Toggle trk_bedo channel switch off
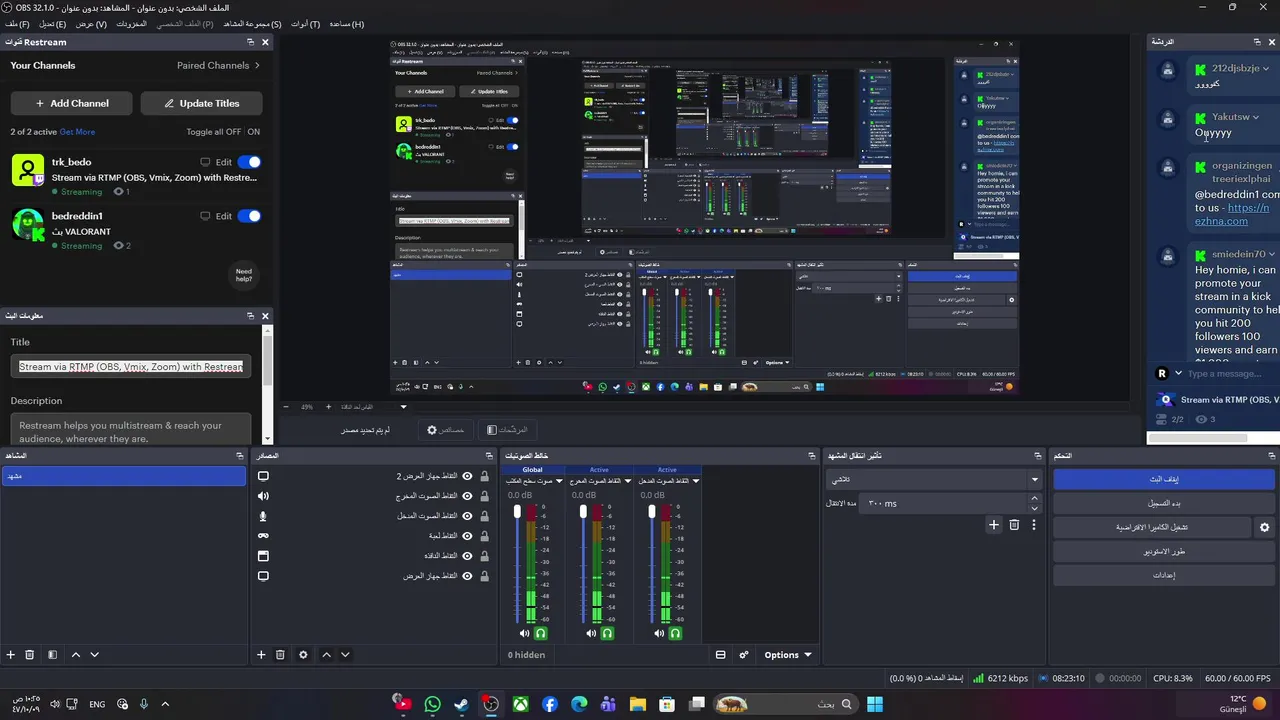Viewport: 1280px width, 720px height. [x=249, y=162]
